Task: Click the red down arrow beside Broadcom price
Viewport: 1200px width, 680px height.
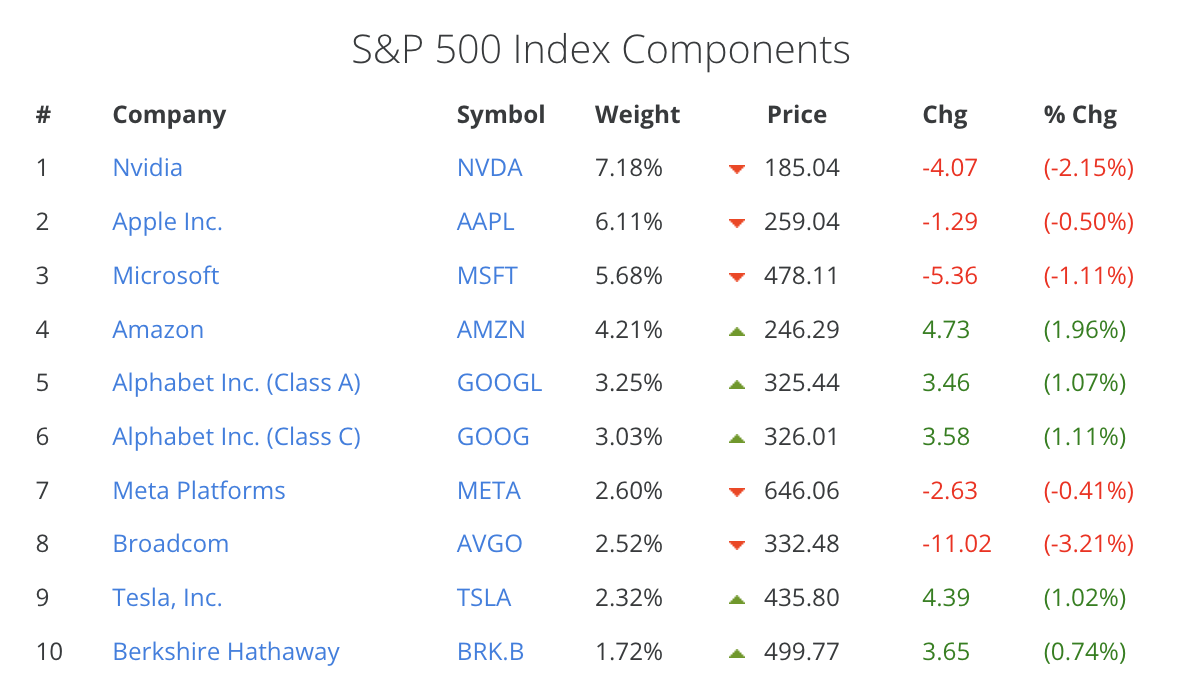Action: (737, 545)
